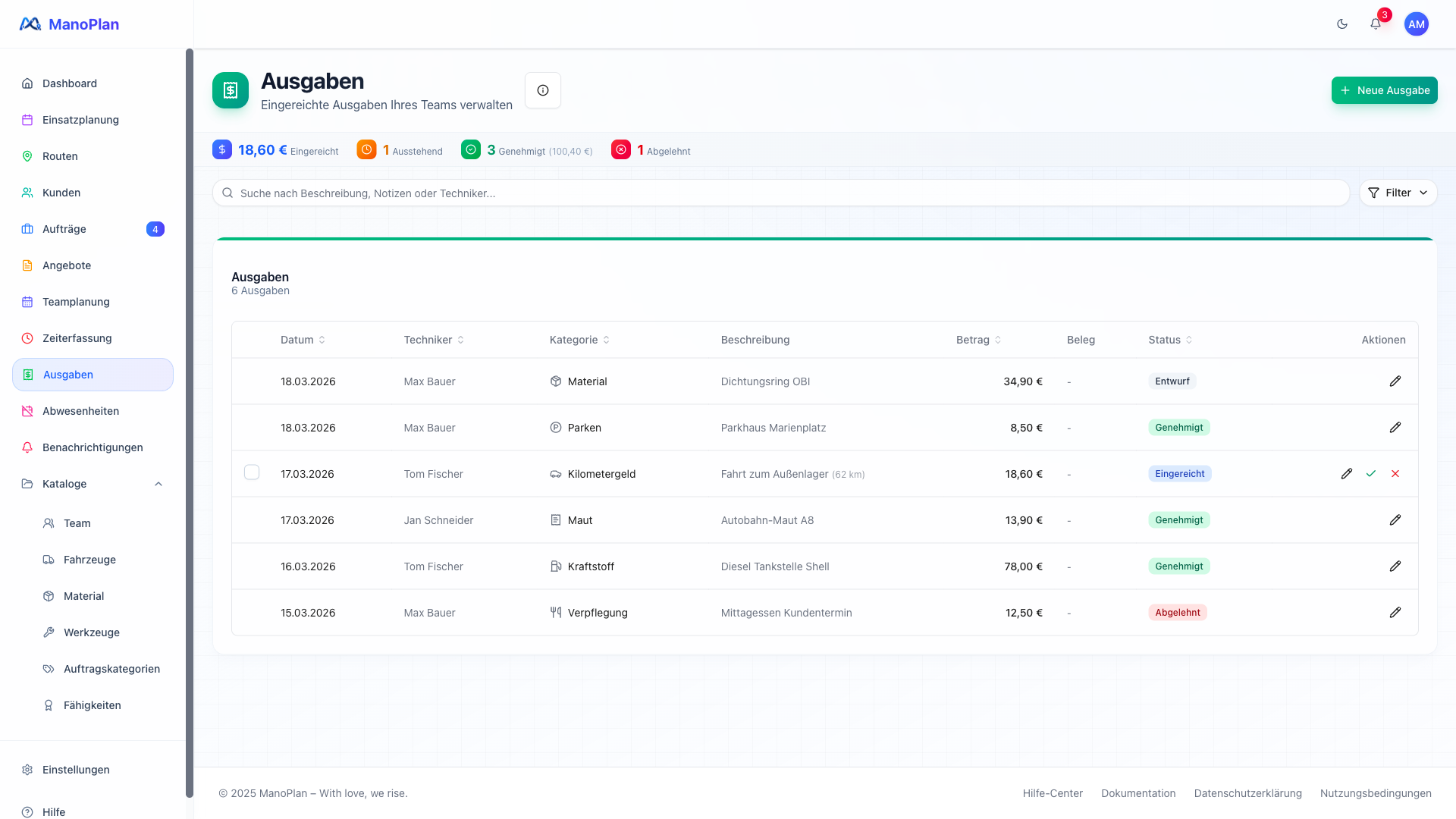The width and height of the screenshot is (1456, 819).
Task: Collapse the Kataloge section in the sidebar
Action: pos(158,484)
